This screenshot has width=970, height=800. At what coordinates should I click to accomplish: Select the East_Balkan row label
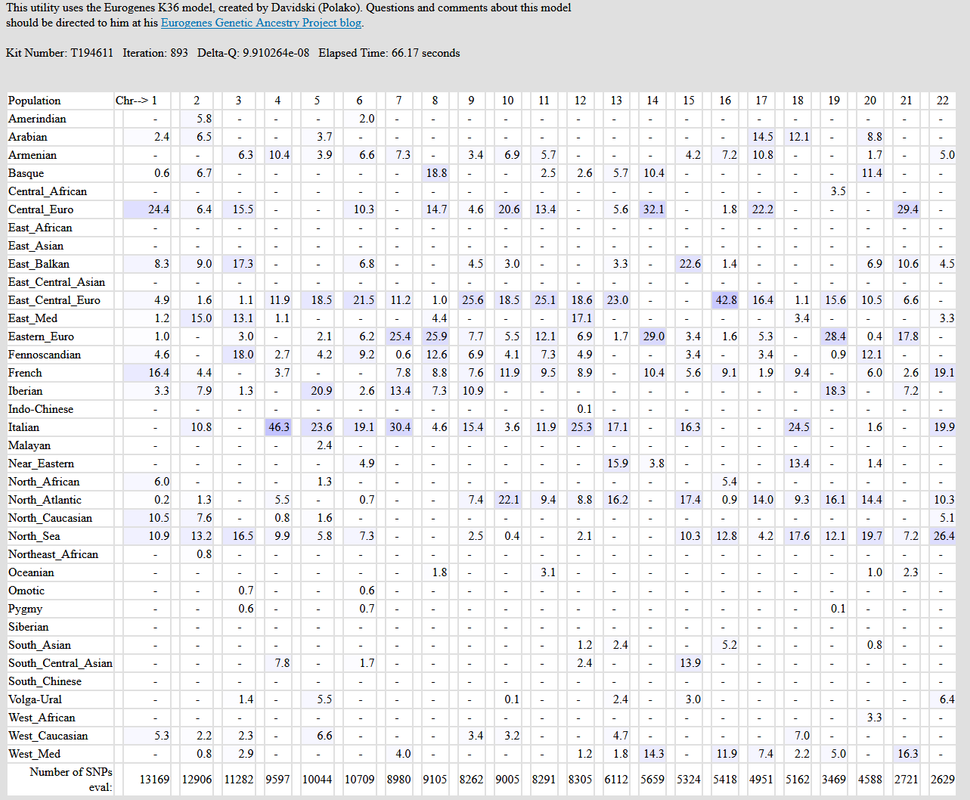(39, 264)
